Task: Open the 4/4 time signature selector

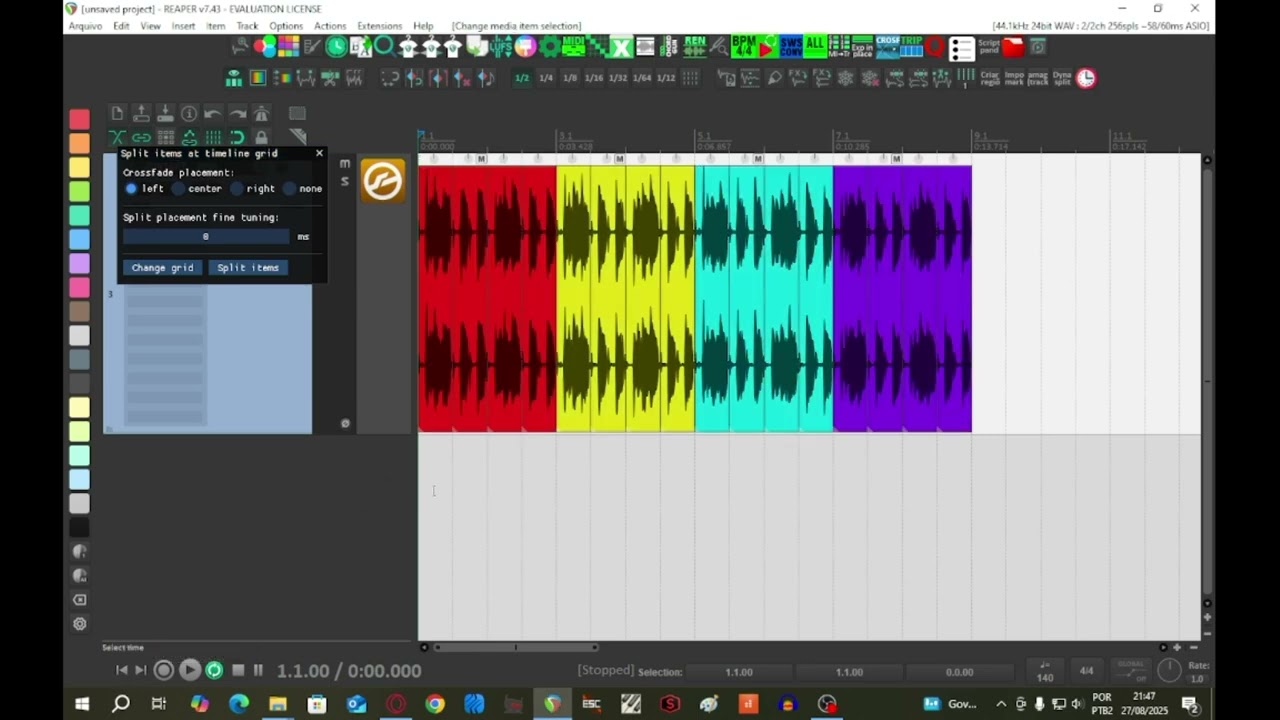Action: pyautogui.click(x=1086, y=671)
